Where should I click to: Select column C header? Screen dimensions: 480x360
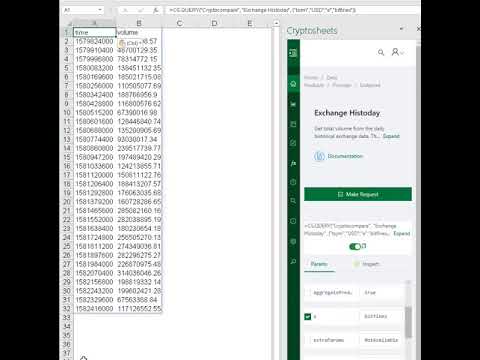[179, 23]
